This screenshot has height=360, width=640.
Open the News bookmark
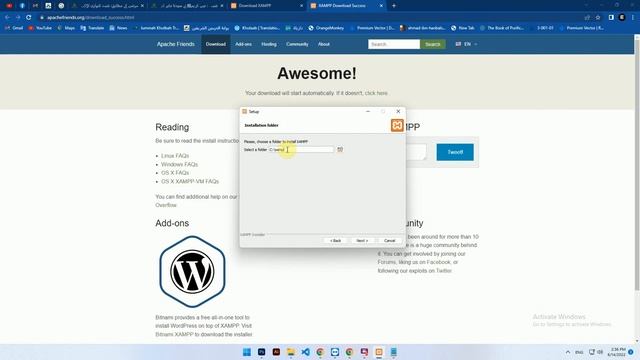coord(118,28)
